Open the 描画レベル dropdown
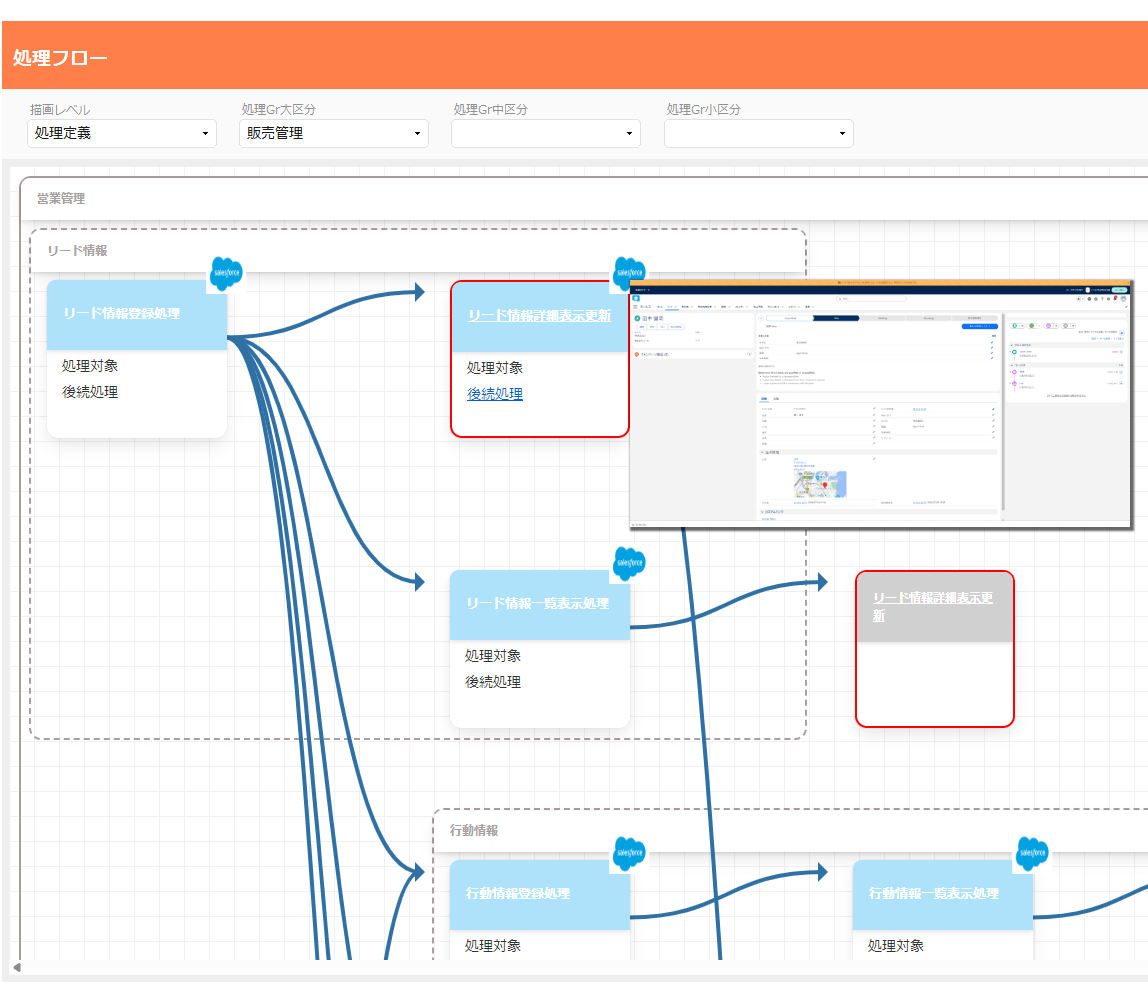Image resolution: width=1148 pixels, height=987 pixels. click(122, 133)
